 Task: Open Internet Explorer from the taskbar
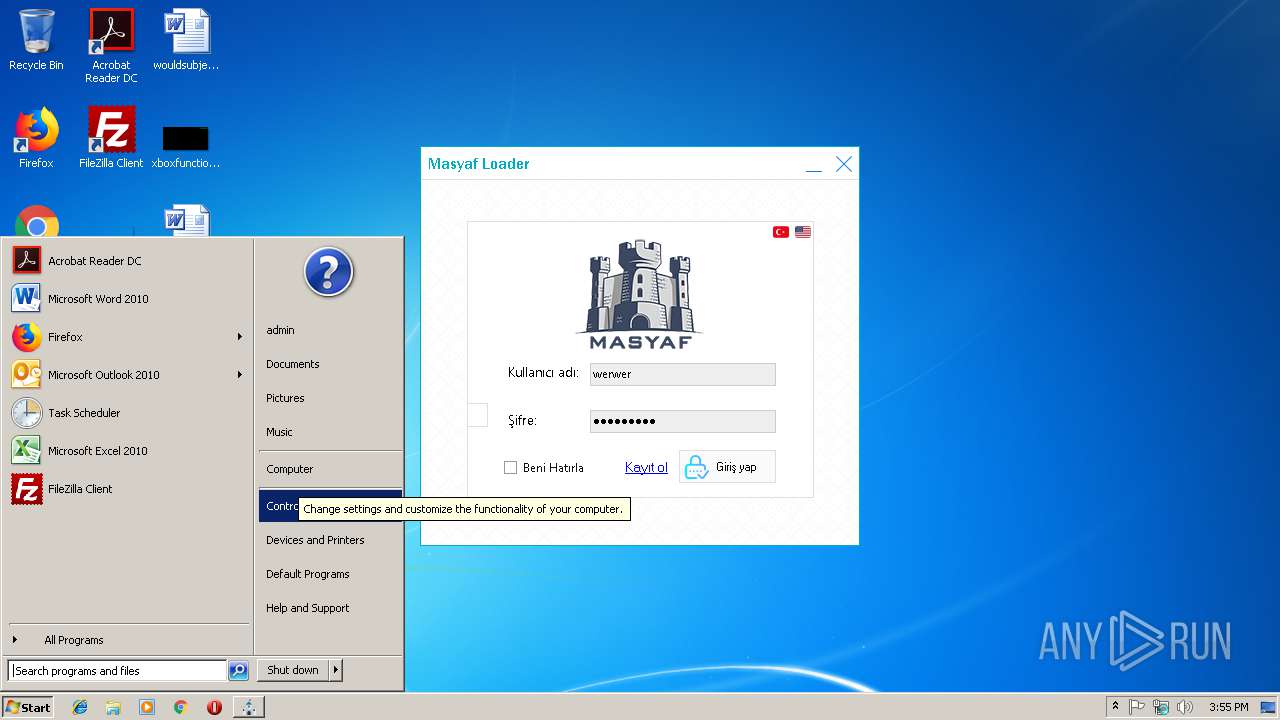80,707
